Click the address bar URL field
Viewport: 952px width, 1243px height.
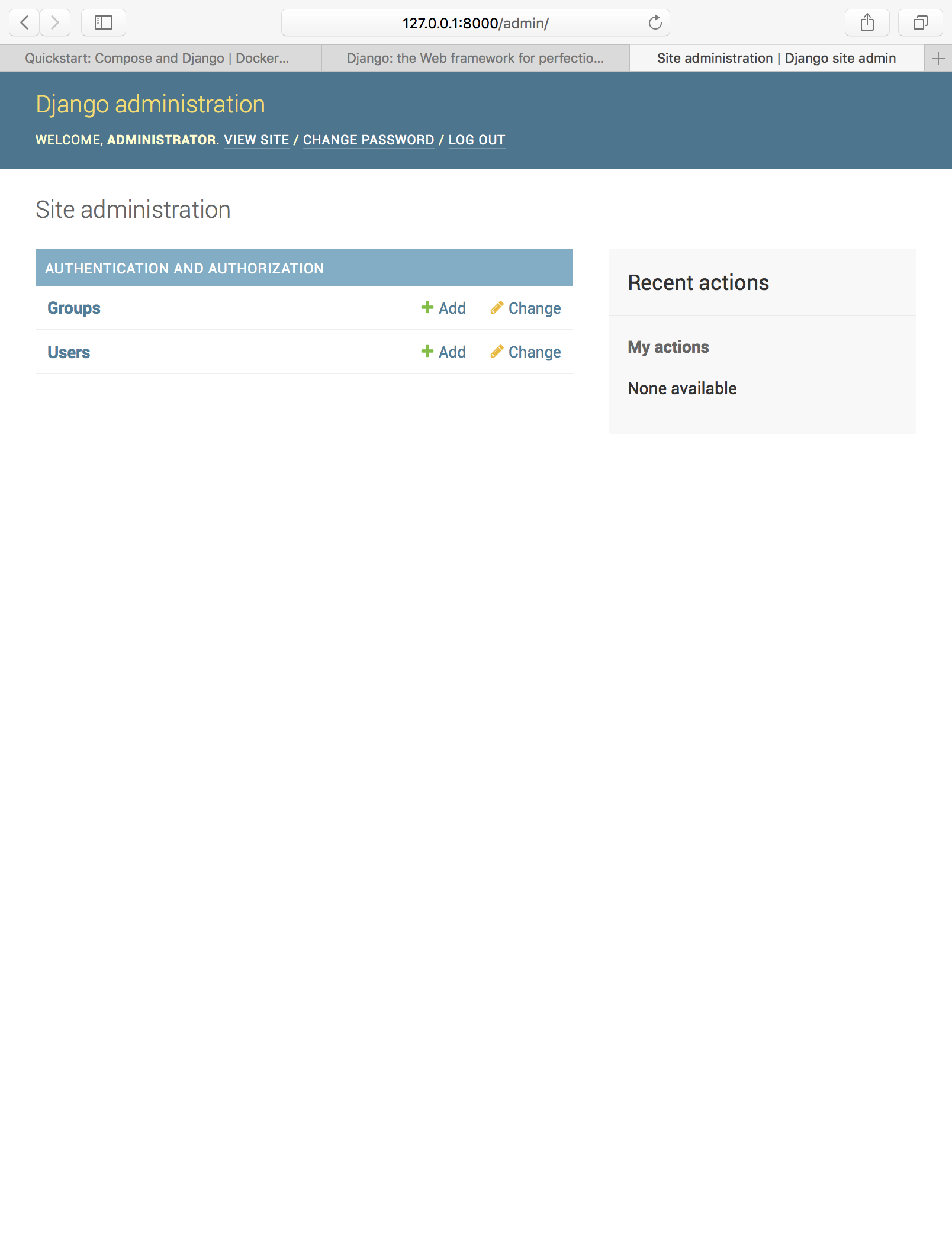[x=475, y=23]
